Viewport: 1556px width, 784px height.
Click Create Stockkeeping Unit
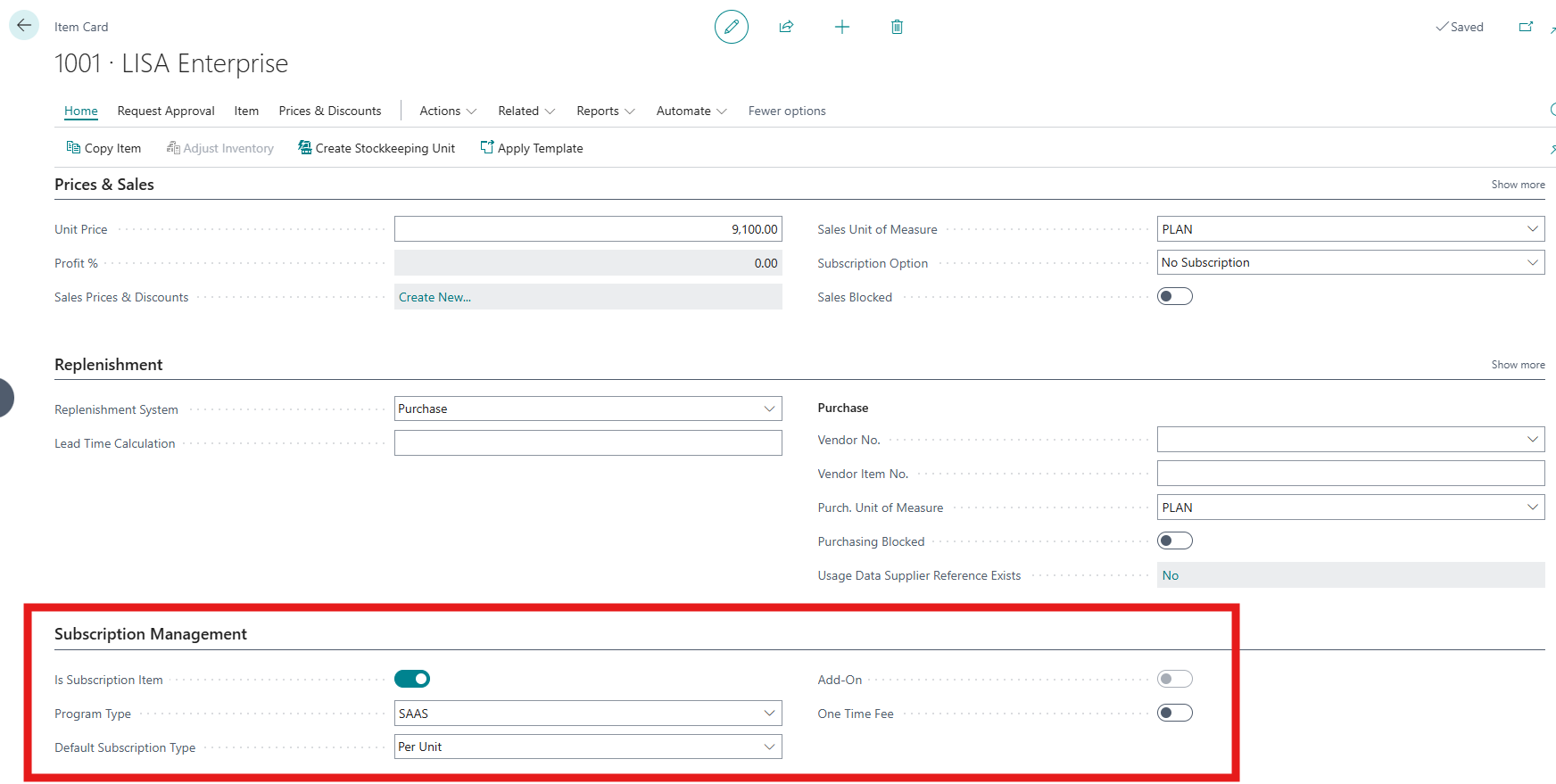(377, 148)
